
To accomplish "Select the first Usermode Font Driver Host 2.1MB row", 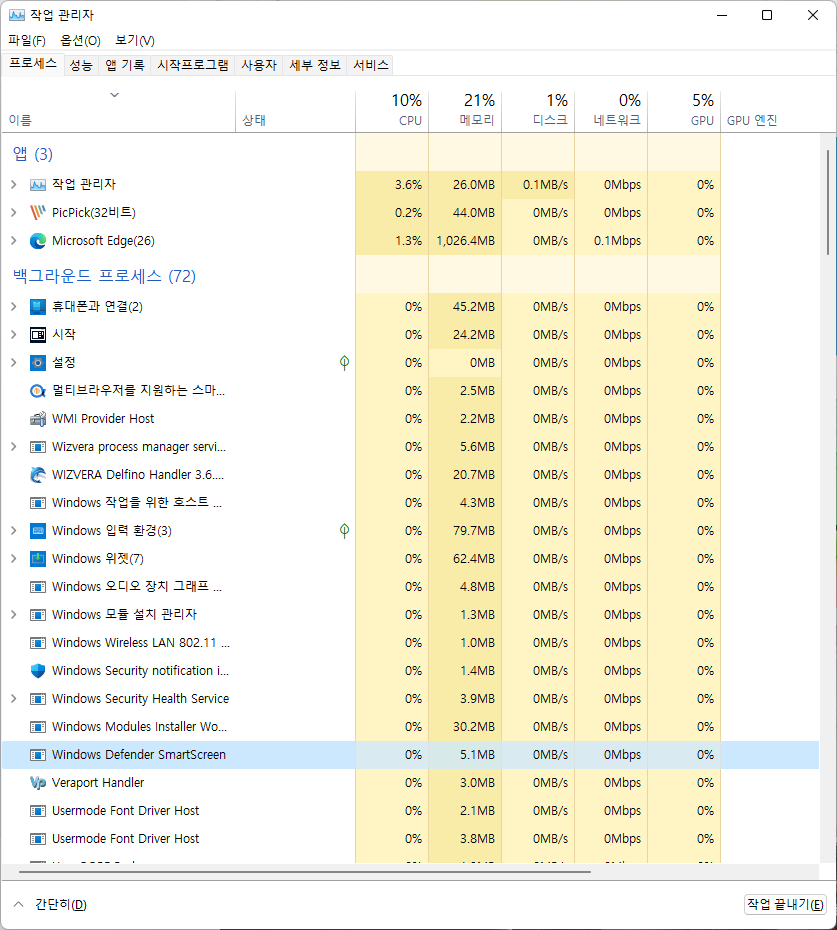I will [410, 811].
